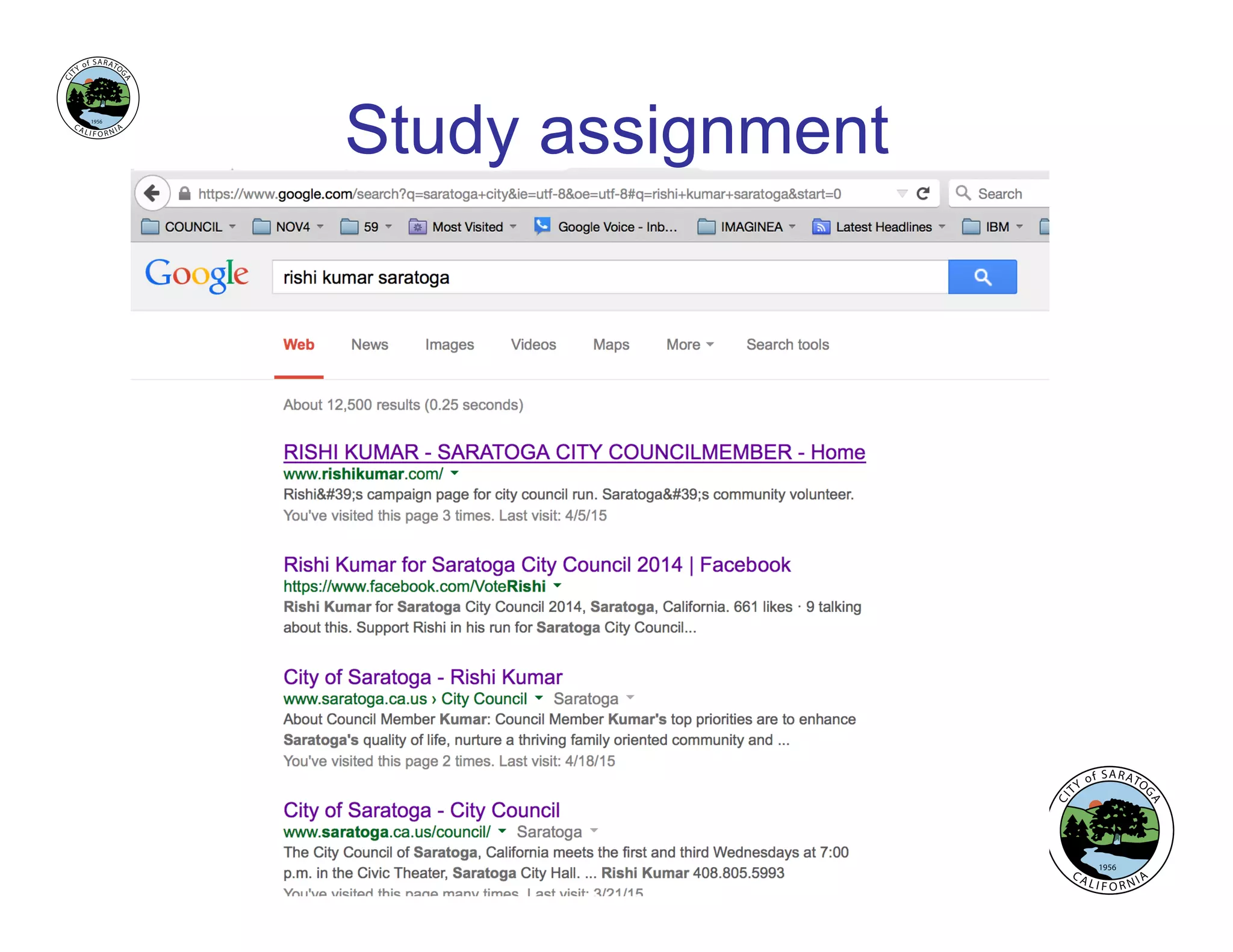Click www.rishikumar.com green URL

pos(363,474)
